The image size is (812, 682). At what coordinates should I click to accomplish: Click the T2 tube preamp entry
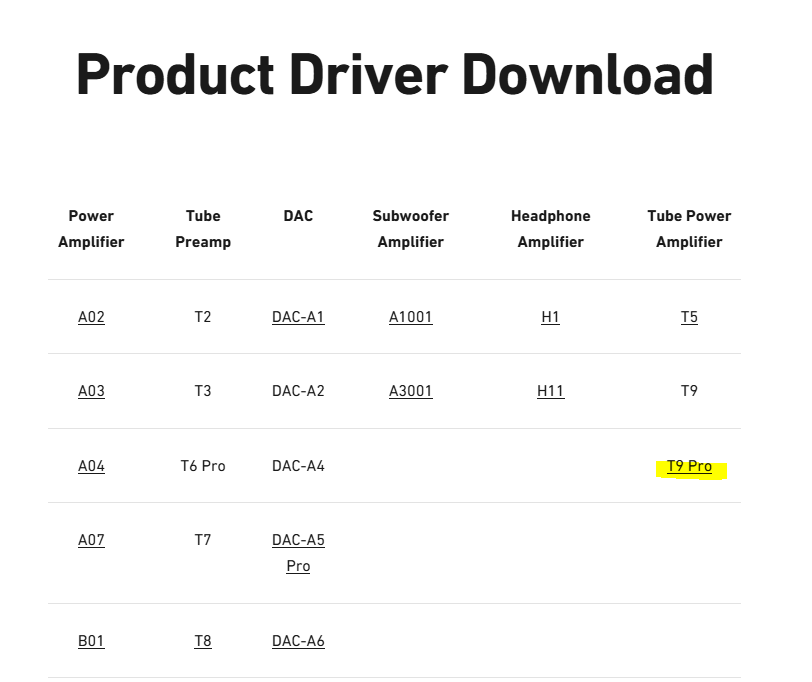pyautogui.click(x=203, y=317)
